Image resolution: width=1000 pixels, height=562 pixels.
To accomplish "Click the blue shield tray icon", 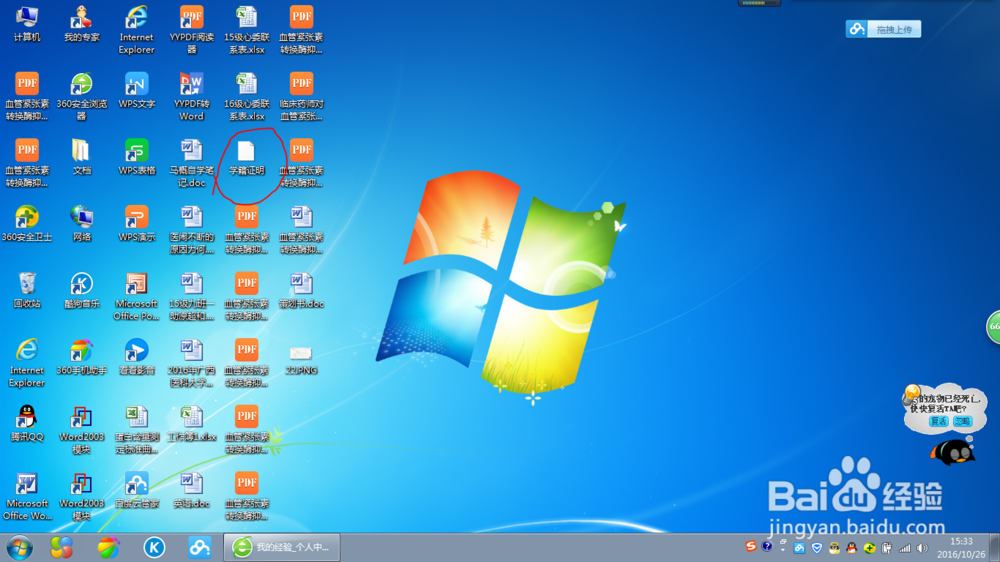I will point(817,548).
